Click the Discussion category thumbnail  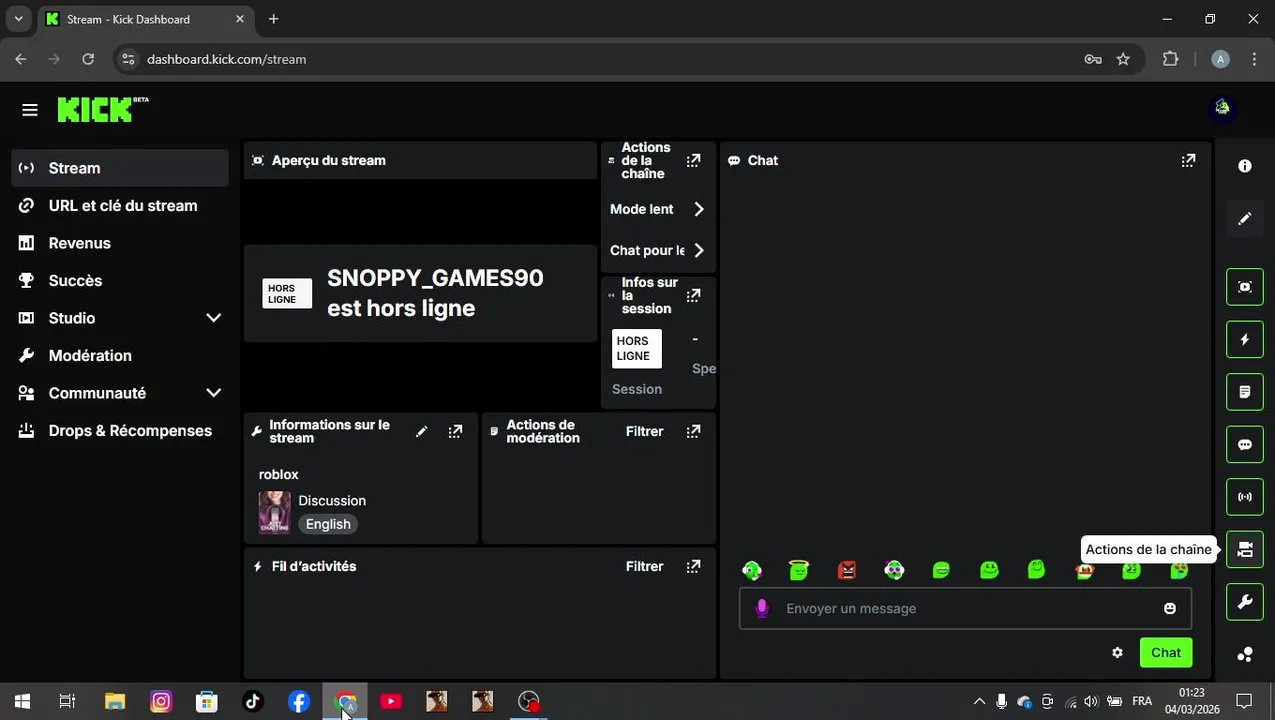tap(275, 513)
